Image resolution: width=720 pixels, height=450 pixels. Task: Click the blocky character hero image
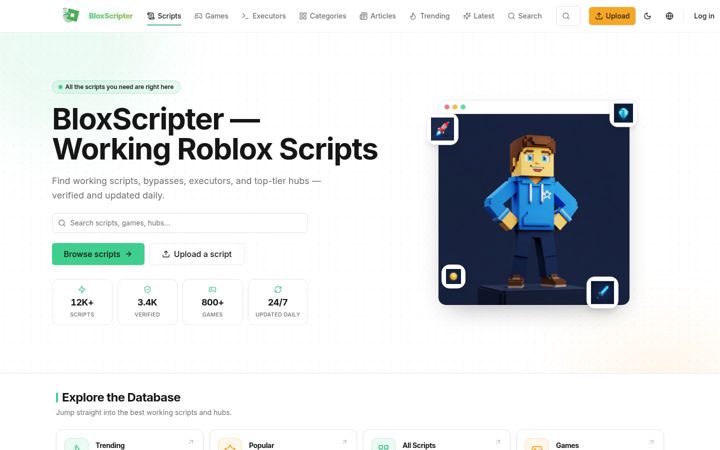[534, 209]
